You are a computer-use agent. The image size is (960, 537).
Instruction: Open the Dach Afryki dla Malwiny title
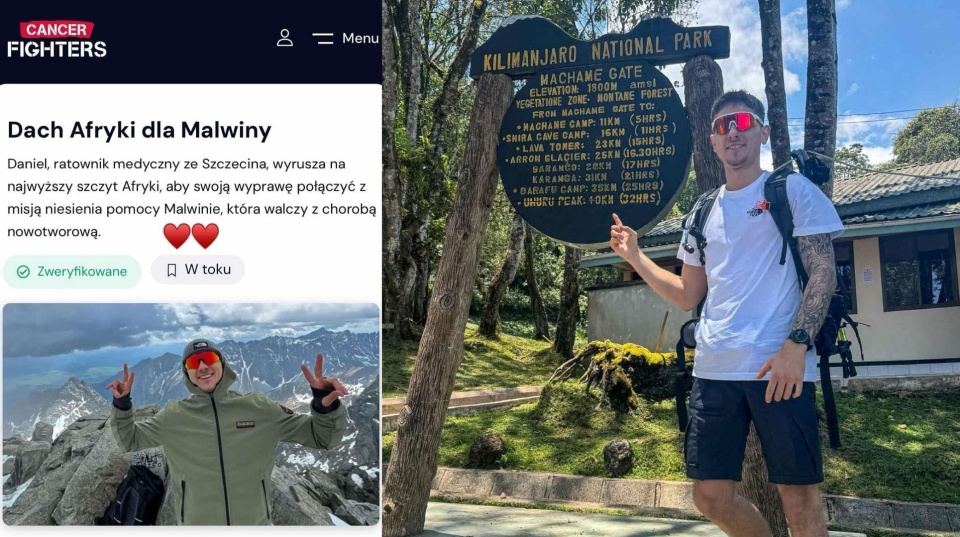coord(139,130)
